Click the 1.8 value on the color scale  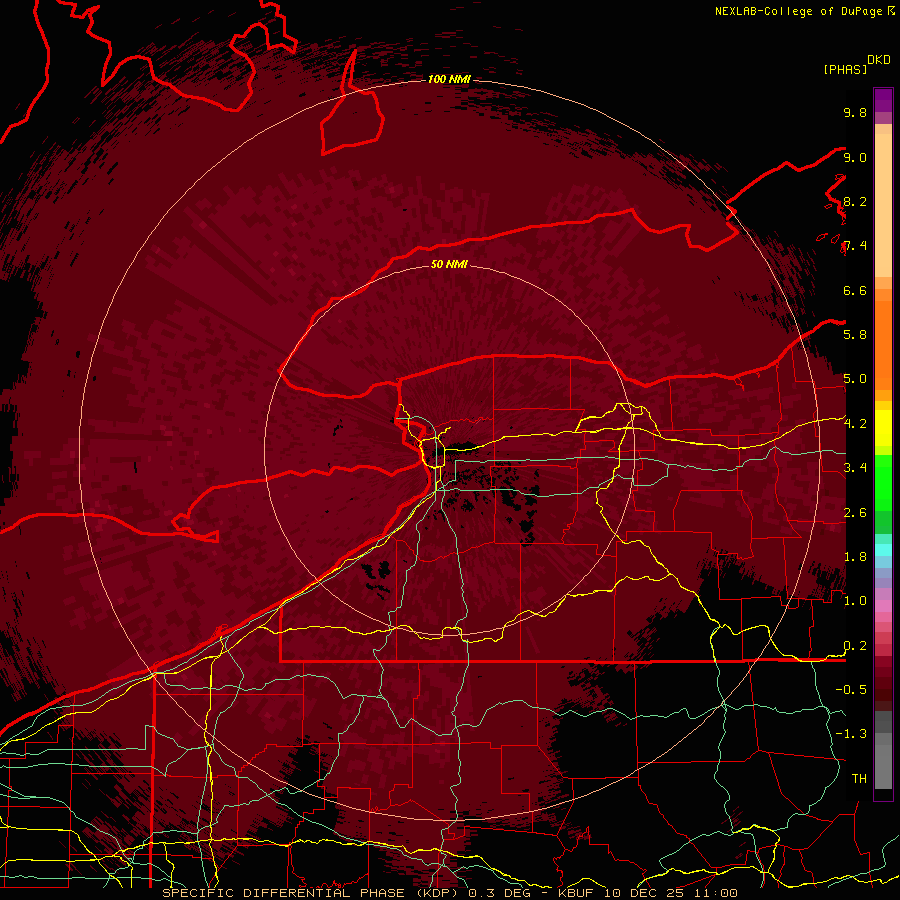pyautogui.click(x=855, y=556)
